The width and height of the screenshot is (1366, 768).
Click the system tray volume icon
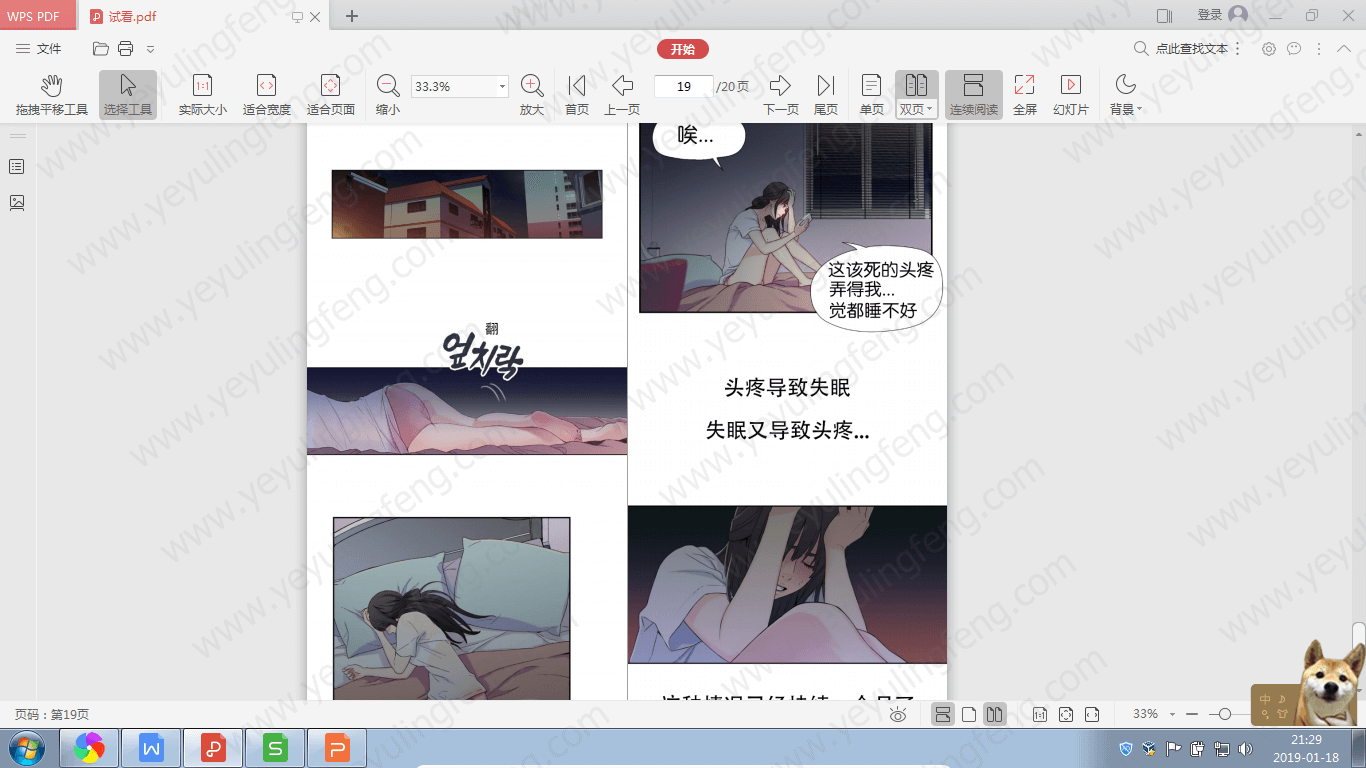(x=1245, y=748)
